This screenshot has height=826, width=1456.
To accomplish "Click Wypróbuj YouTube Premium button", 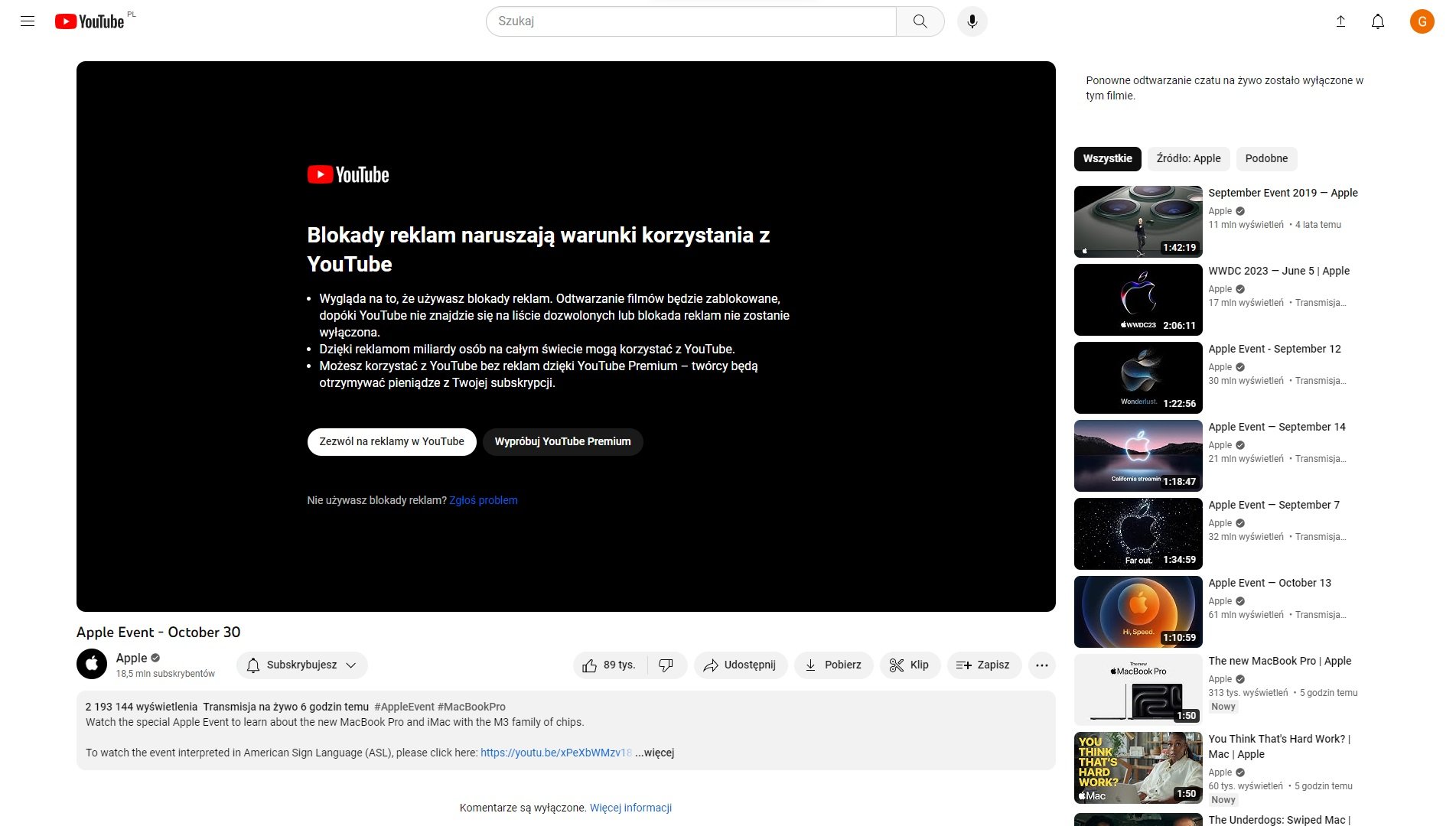I will (562, 441).
